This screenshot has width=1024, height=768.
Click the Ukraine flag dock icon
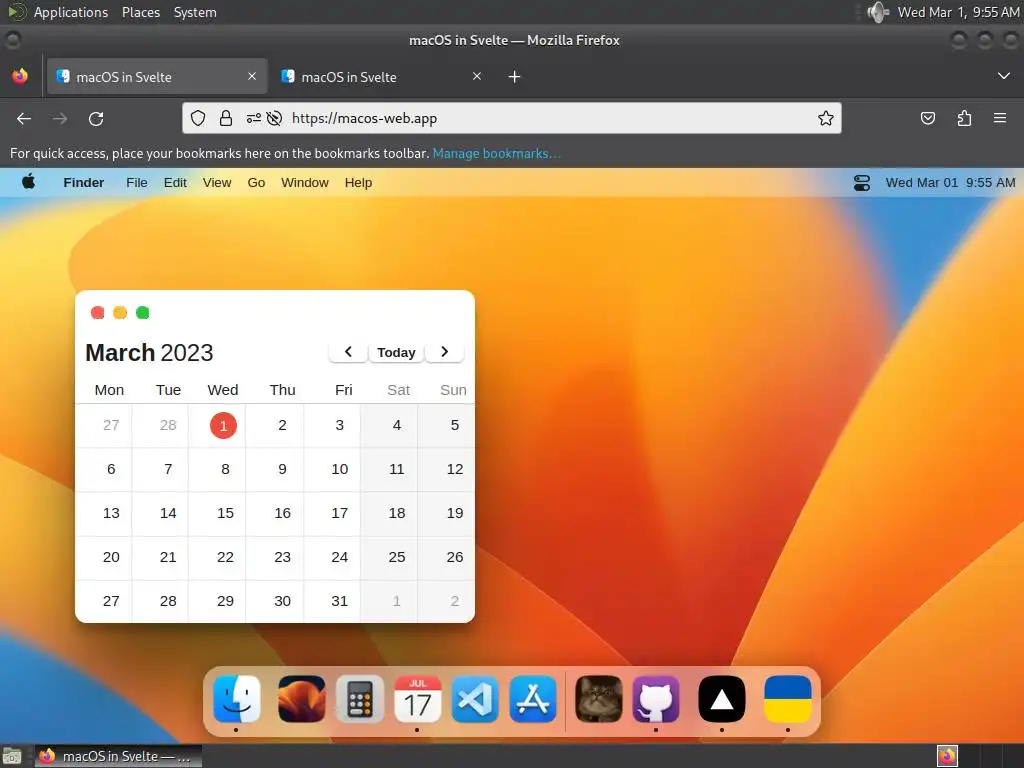tap(788, 699)
